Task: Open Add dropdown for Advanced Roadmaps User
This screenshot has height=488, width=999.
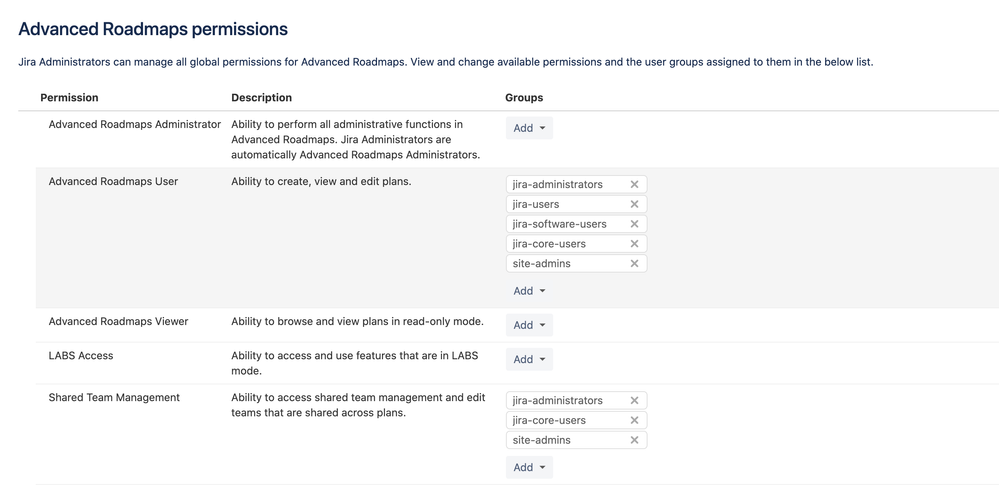Action: click(x=529, y=291)
